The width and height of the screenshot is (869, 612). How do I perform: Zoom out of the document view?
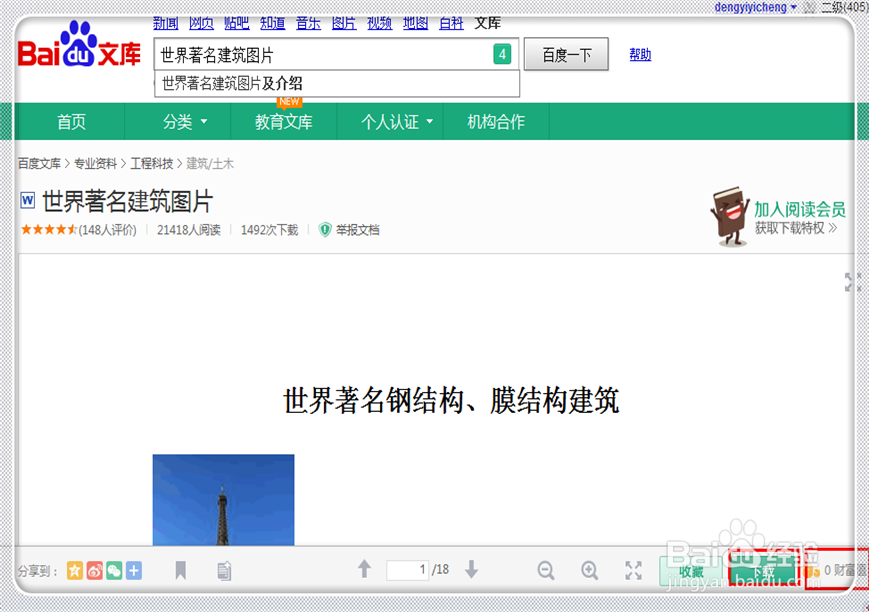[x=546, y=570]
